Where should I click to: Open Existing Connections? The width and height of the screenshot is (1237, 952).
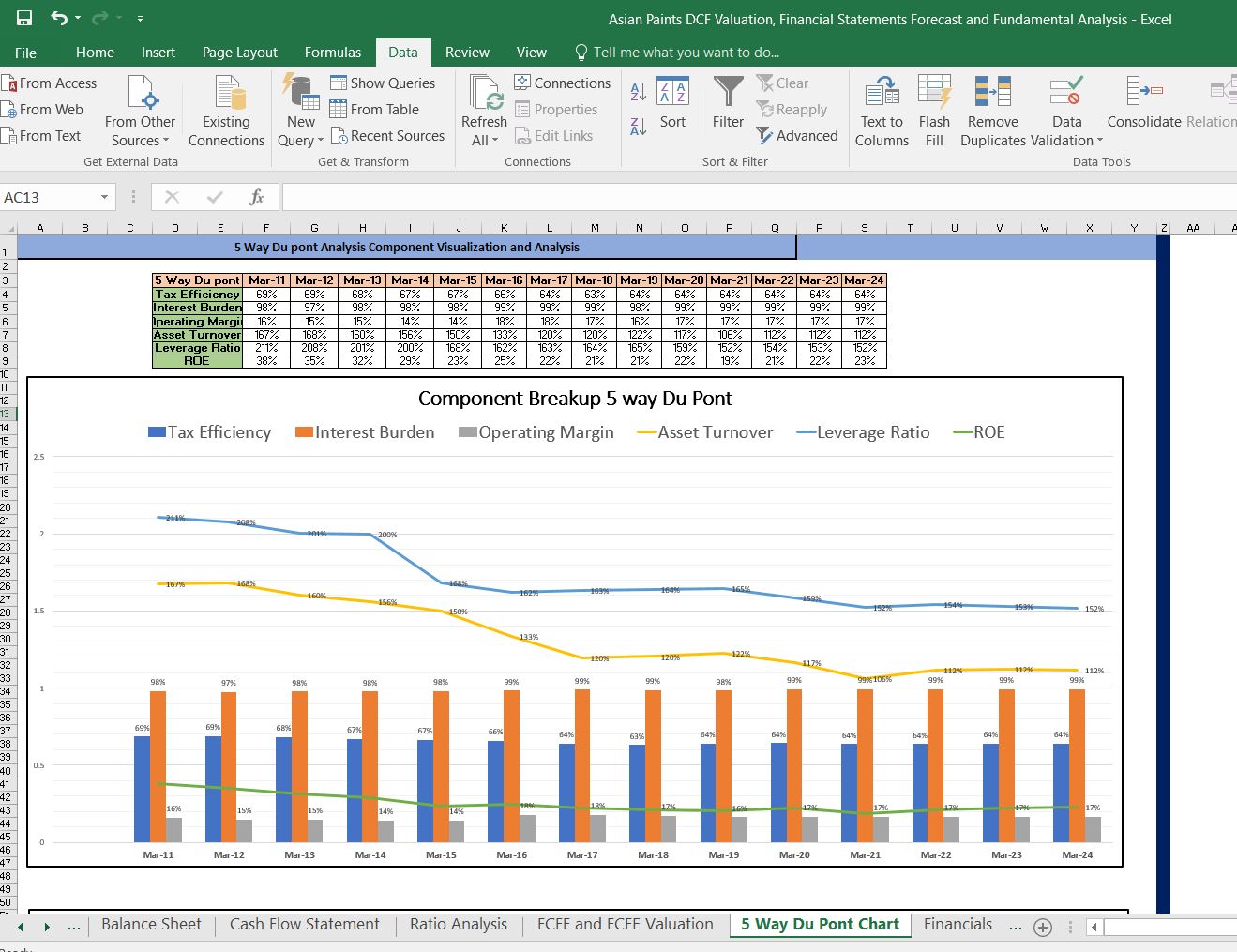coord(226,113)
